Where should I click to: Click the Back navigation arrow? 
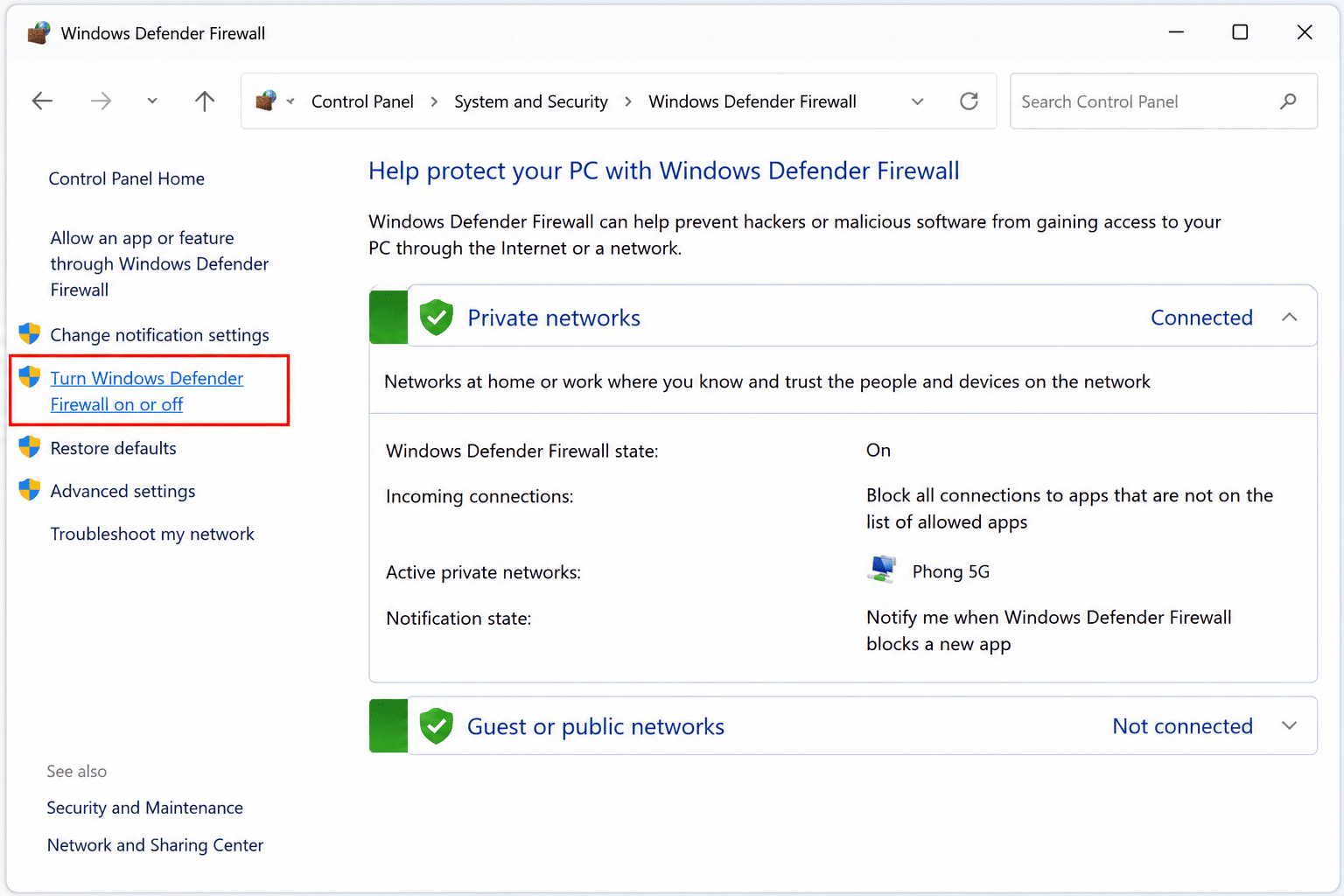pyautogui.click(x=42, y=101)
